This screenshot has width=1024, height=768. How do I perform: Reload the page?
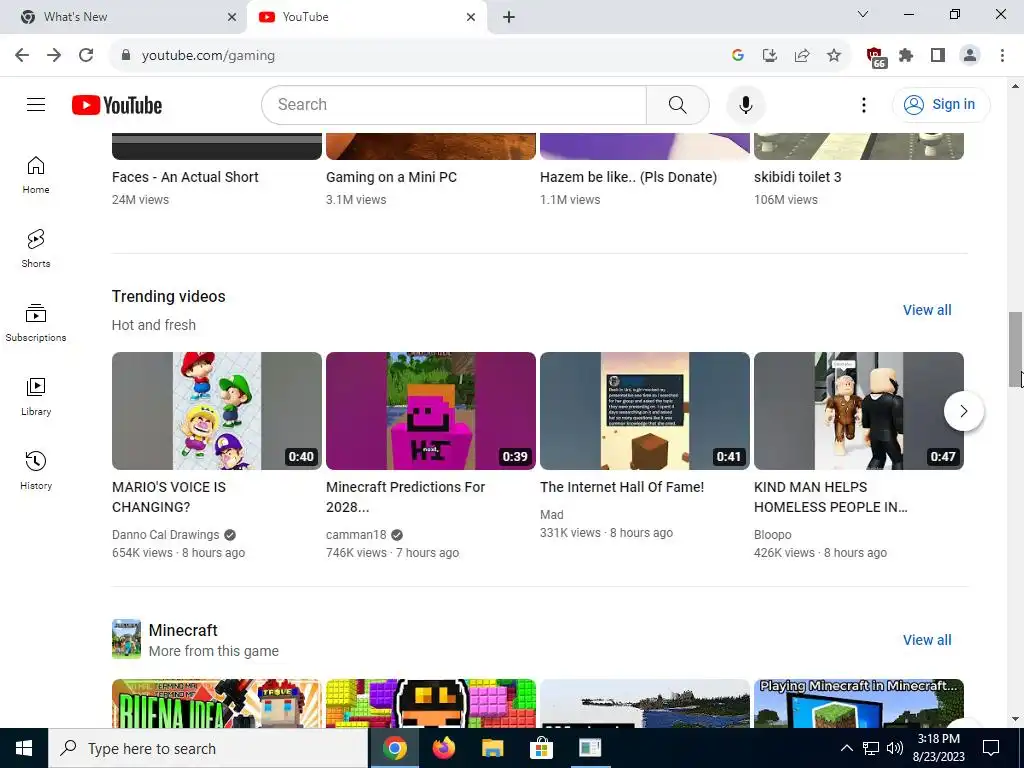point(86,55)
